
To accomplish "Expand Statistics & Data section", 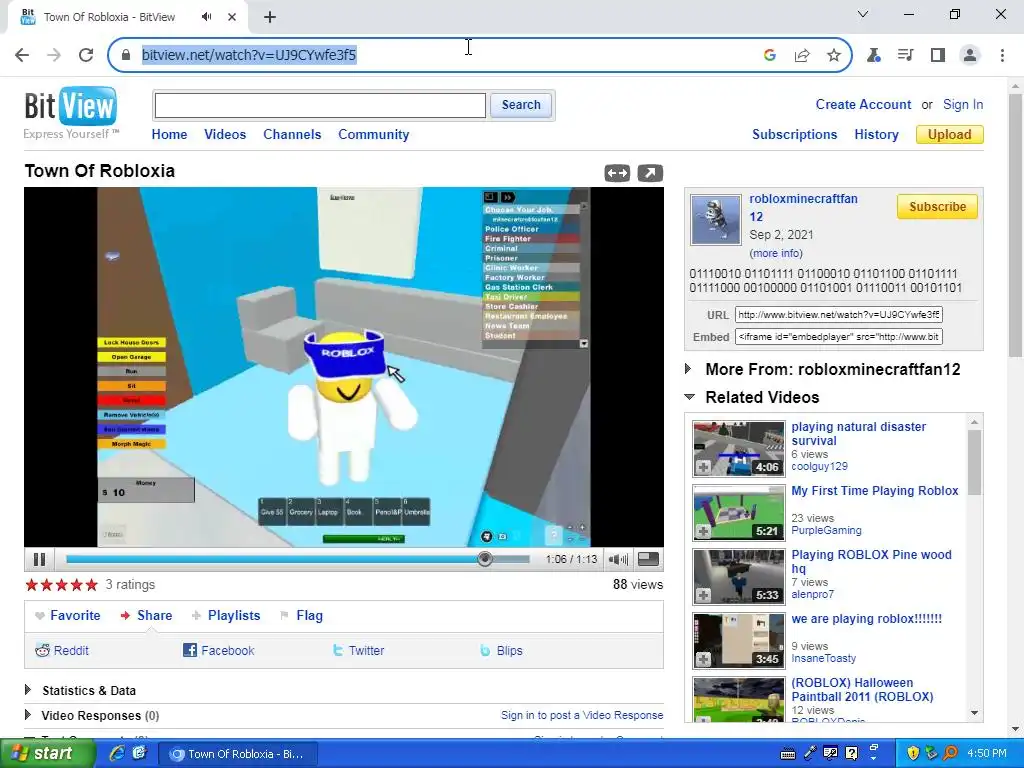I will tap(28, 690).
